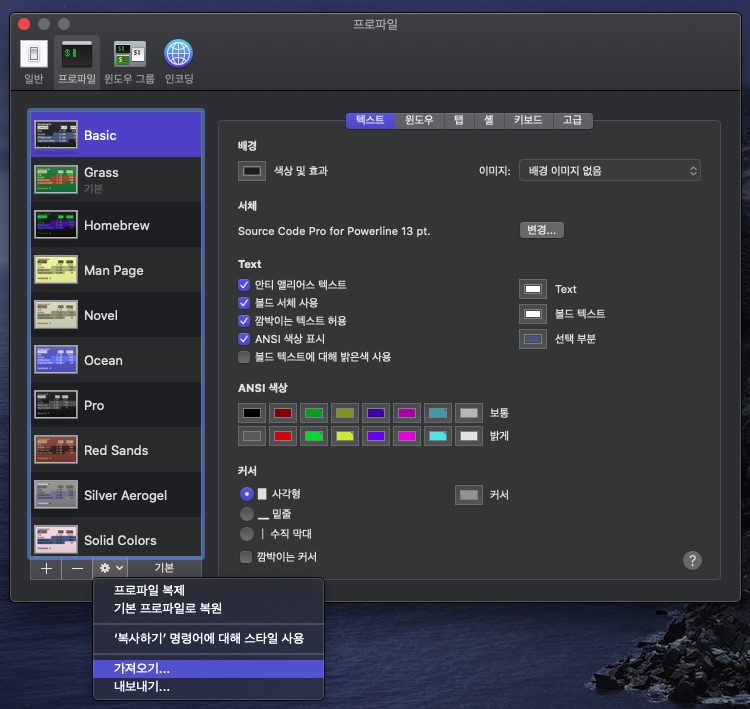The width and height of the screenshot is (750, 709).
Task: Click the normal black ANSI swatch
Action: click(x=252, y=413)
